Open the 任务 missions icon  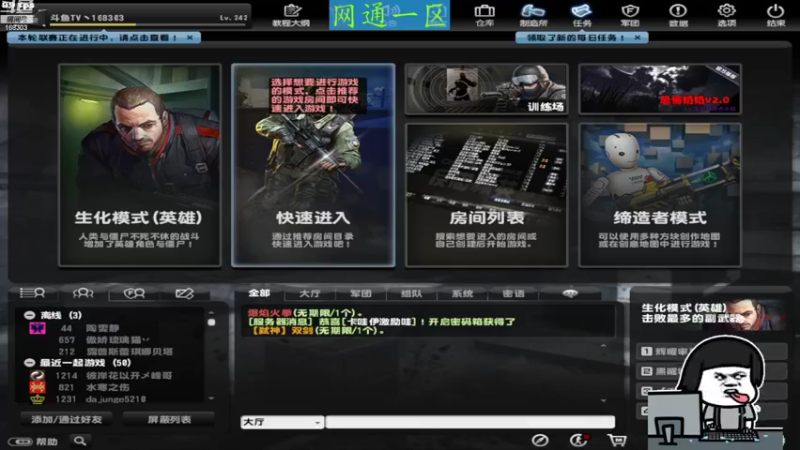coord(582,15)
